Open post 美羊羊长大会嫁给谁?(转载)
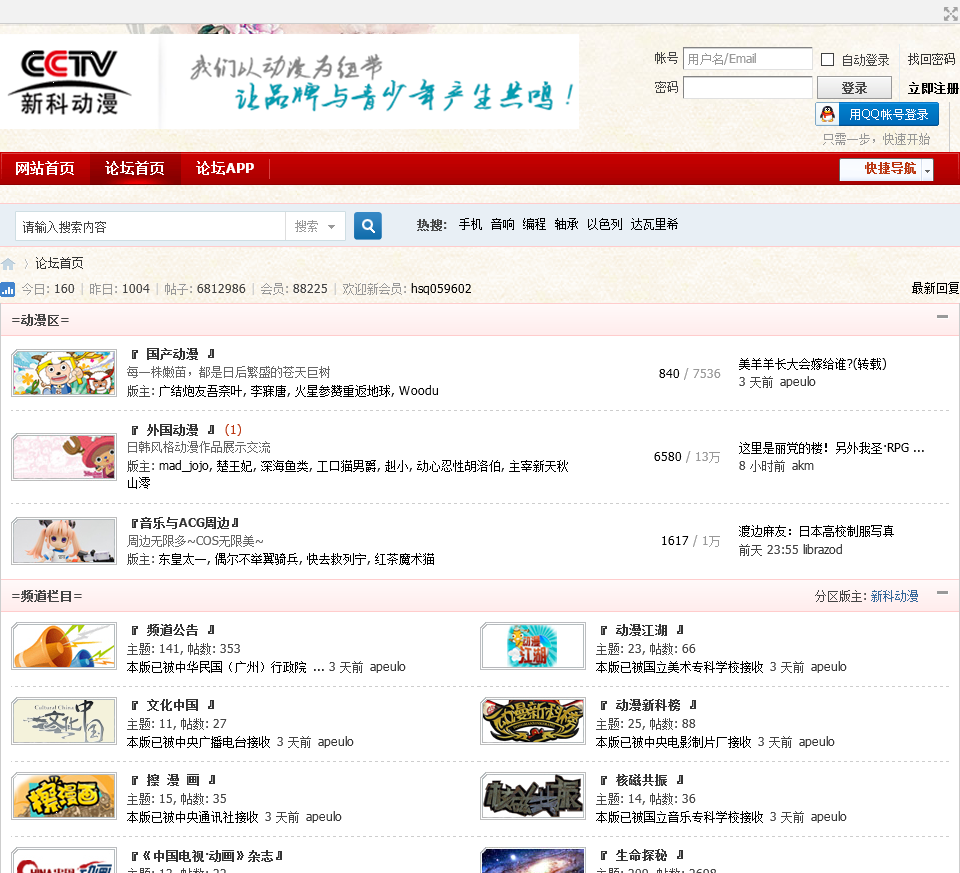The height and width of the screenshot is (873, 960). [x=812, y=364]
